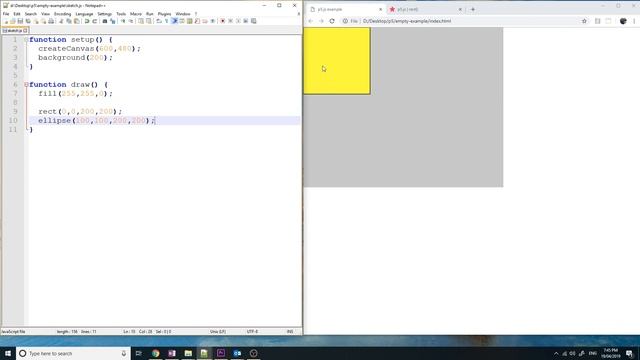Image resolution: width=640 pixels, height=360 pixels.
Task: Open the View menu
Action: point(45,14)
